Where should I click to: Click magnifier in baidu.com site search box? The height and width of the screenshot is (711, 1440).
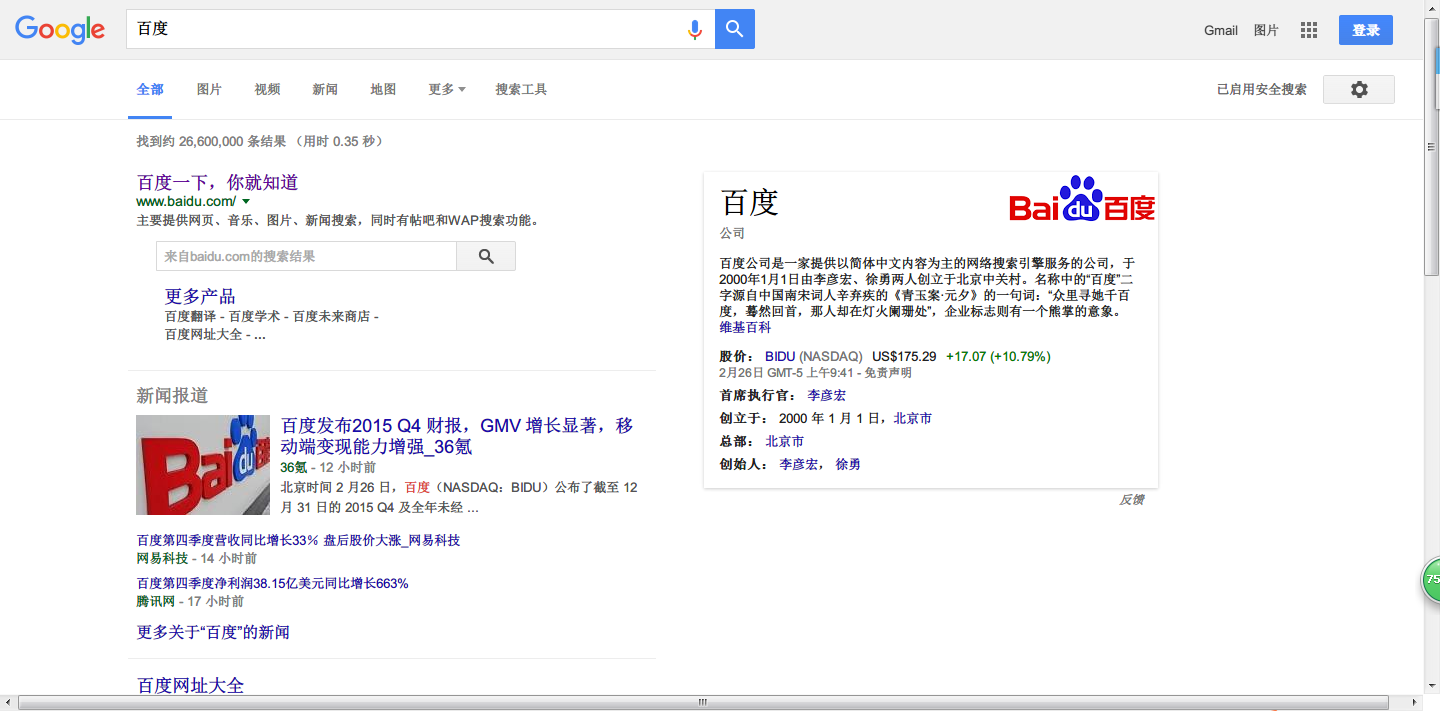point(486,256)
